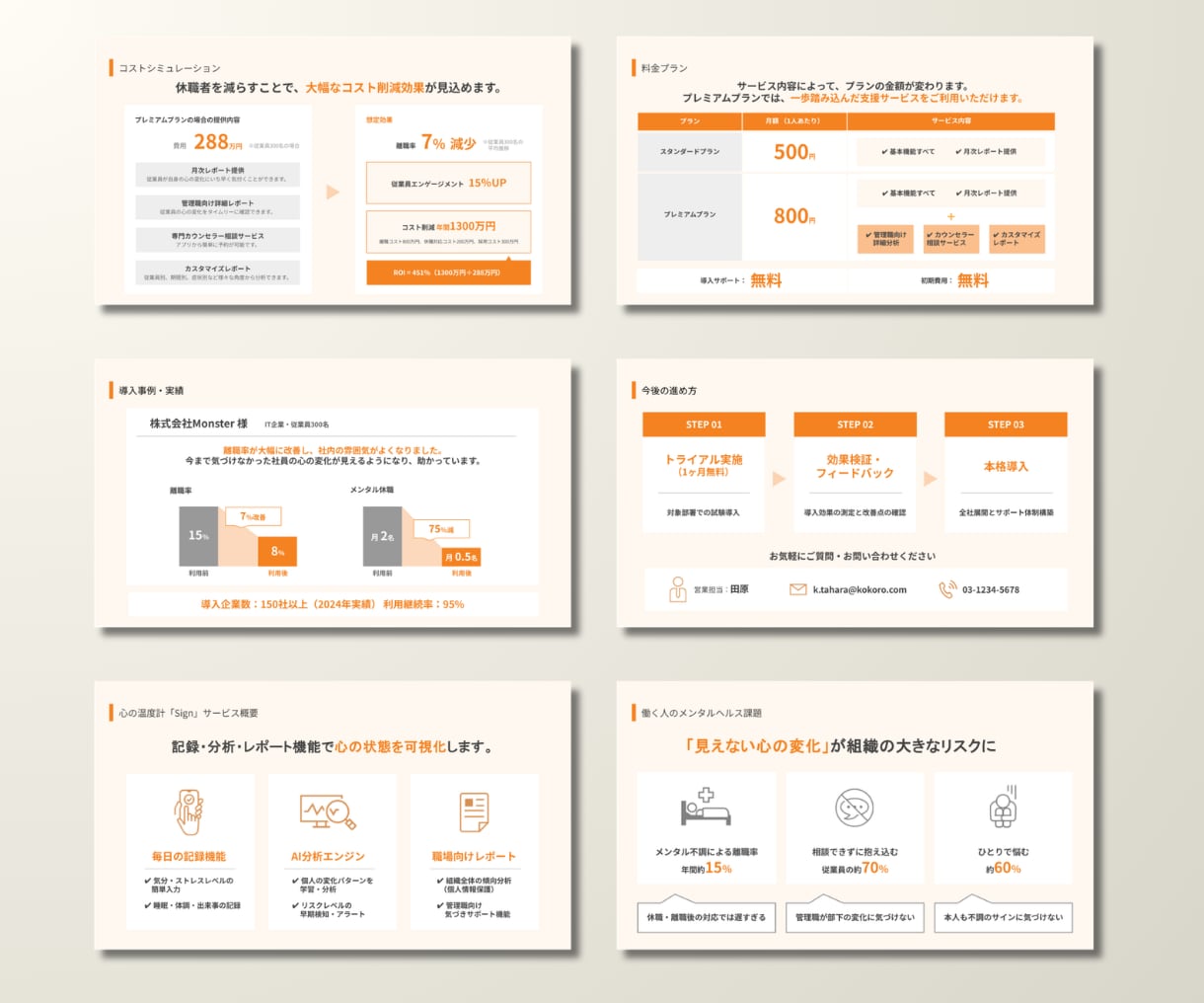Click the 株式会社Monster 様 company name

[x=198, y=424]
